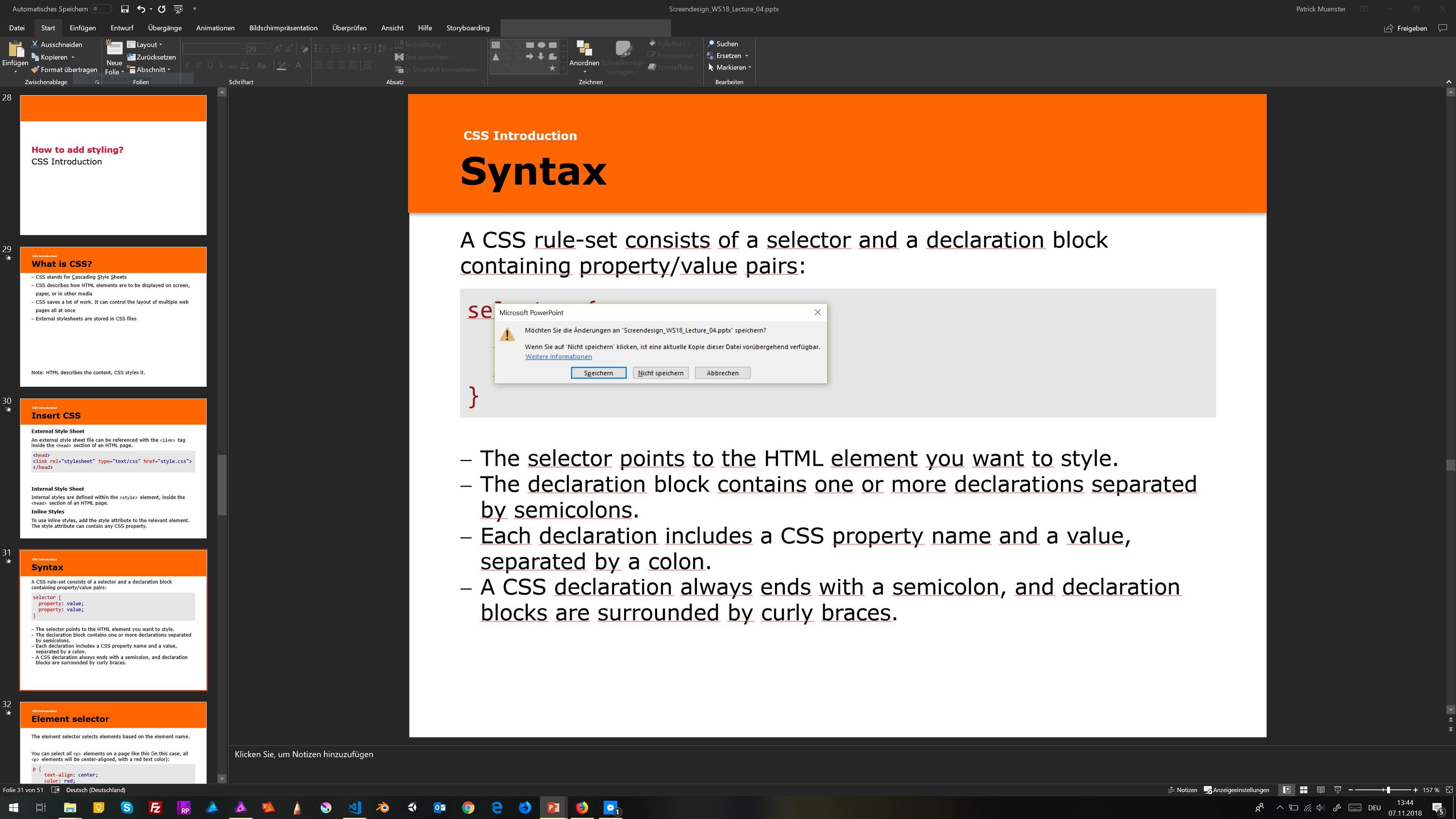Click the Undo arrow icon
Viewport: 1456px width, 819px height.
pyautogui.click(x=141, y=9)
